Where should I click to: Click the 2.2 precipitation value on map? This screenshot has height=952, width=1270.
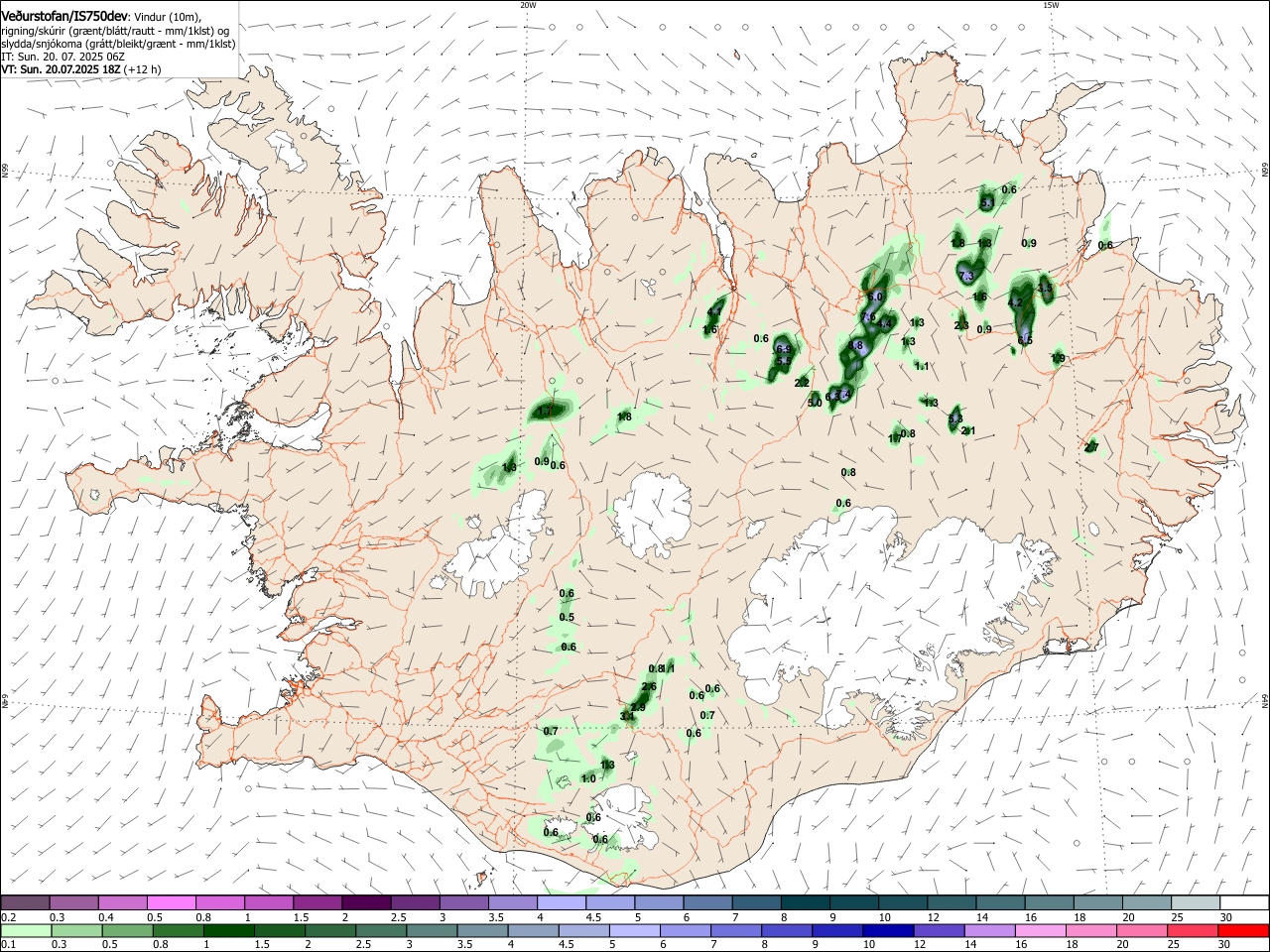coord(803,383)
